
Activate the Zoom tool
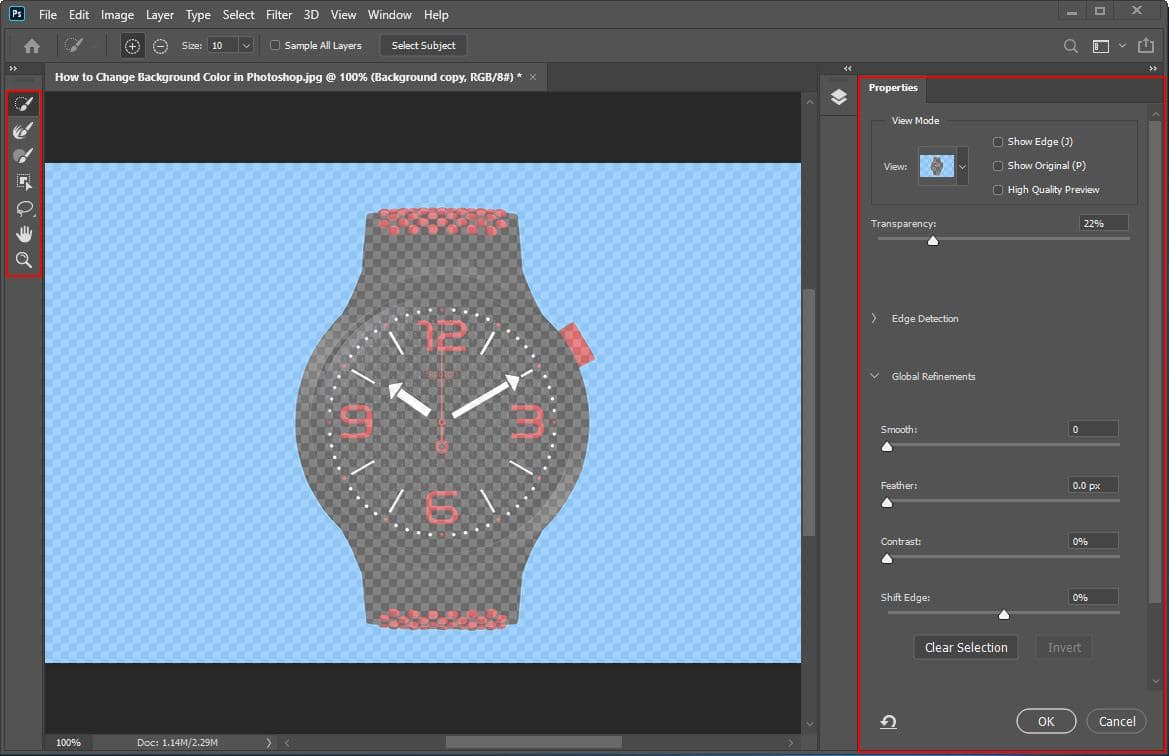[24, 260]
